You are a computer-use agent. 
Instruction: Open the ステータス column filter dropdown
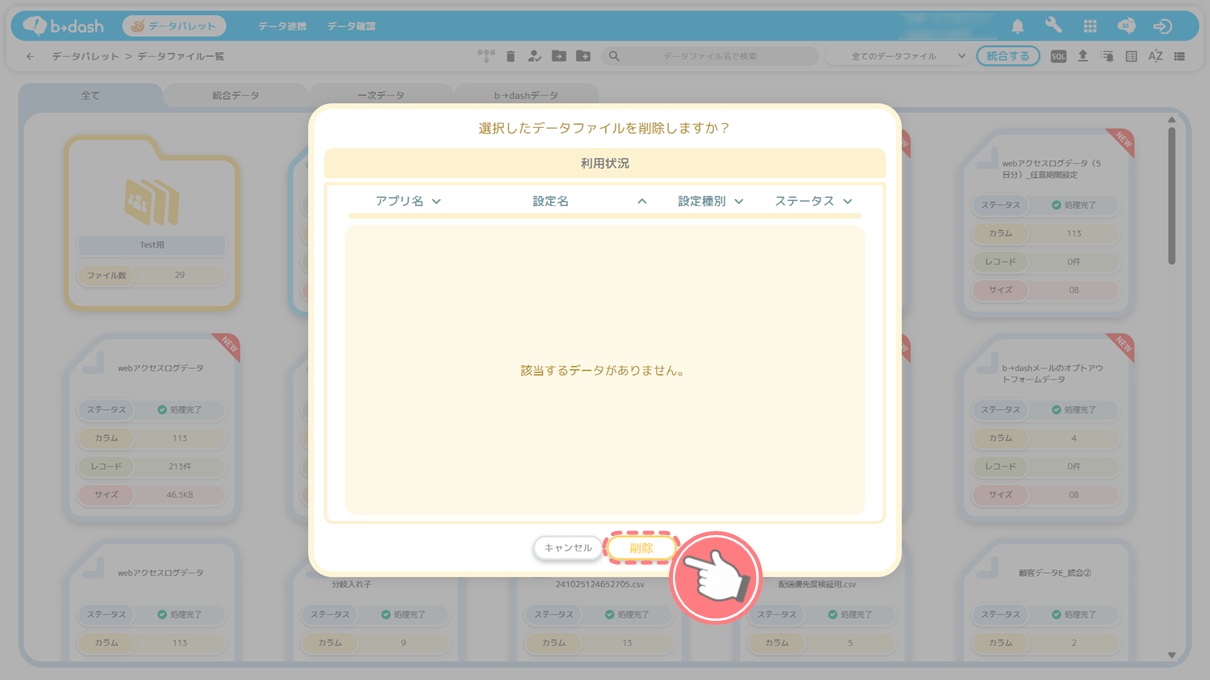[848, 202]
